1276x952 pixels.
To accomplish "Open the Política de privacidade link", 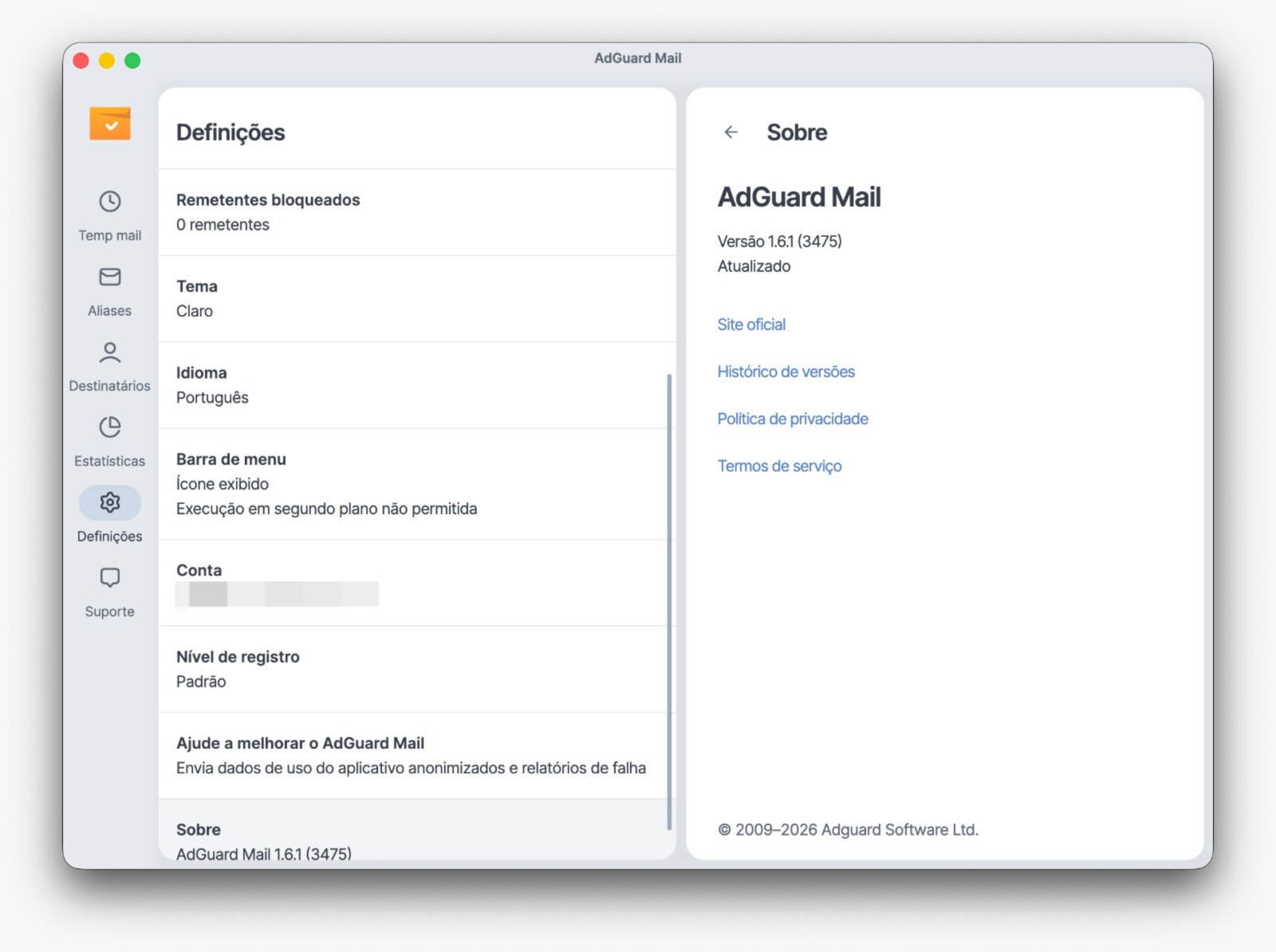I will (x=793, y=419).
